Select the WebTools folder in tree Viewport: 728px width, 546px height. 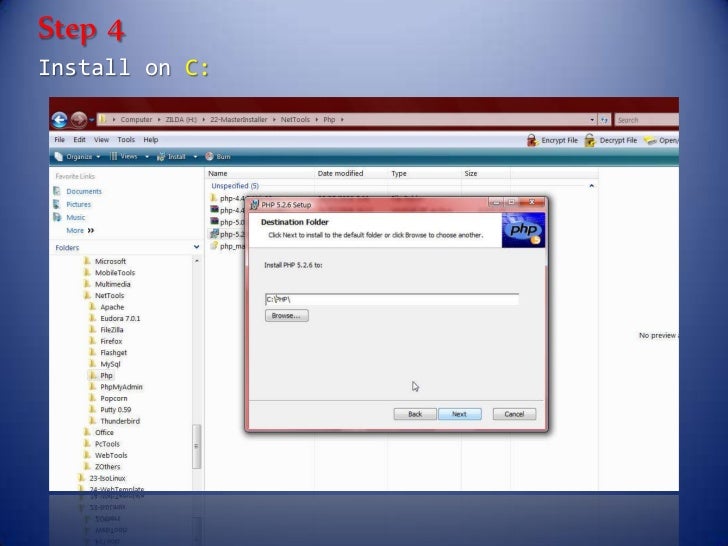[111, 455]
